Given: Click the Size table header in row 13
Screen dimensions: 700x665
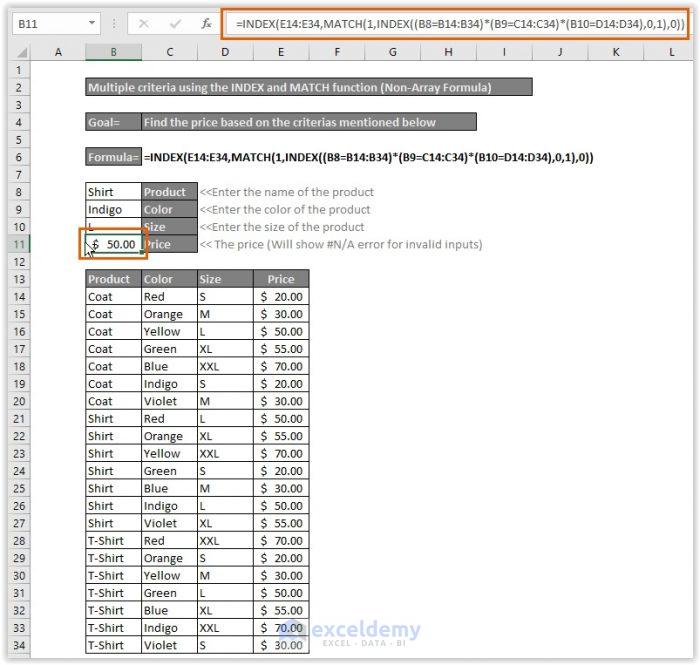Looking at the screenshot, I should coord(225,279).
